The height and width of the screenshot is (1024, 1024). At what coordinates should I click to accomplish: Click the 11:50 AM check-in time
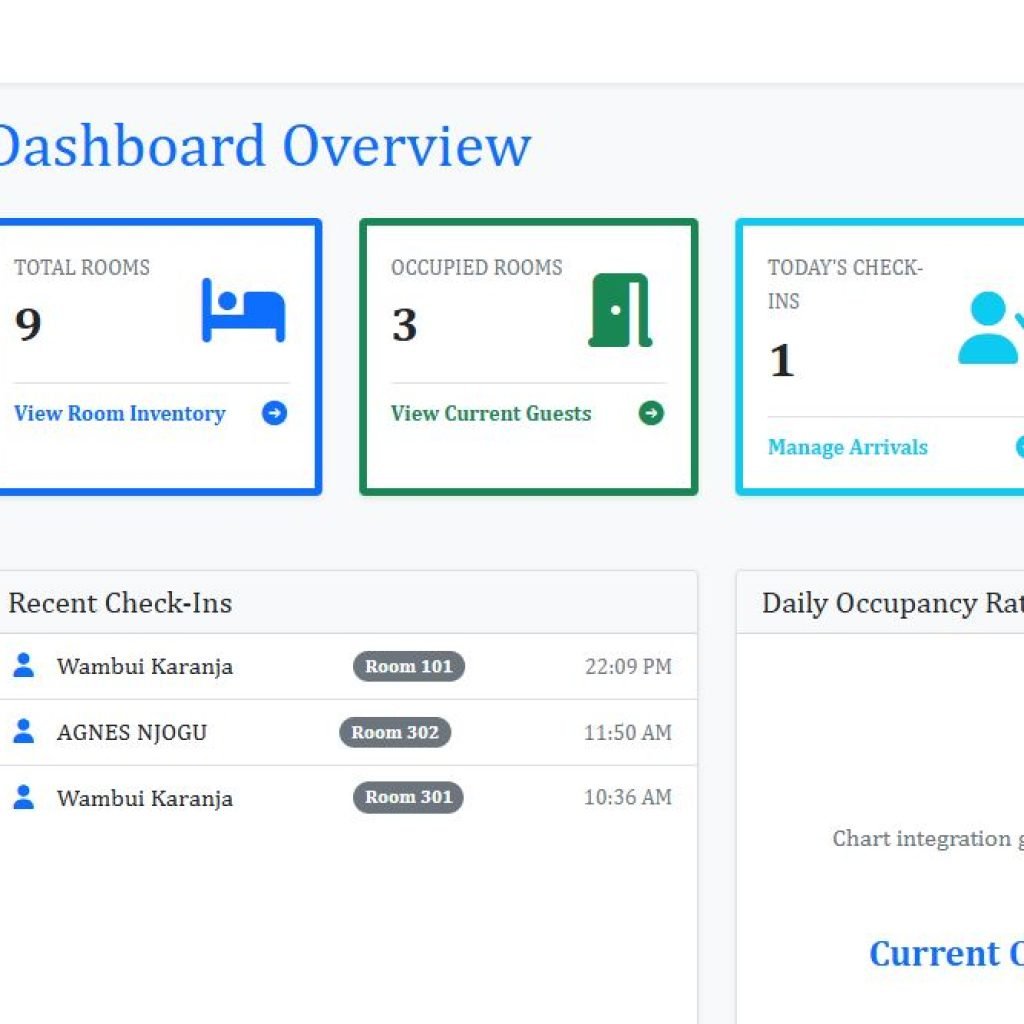(628, 733)
